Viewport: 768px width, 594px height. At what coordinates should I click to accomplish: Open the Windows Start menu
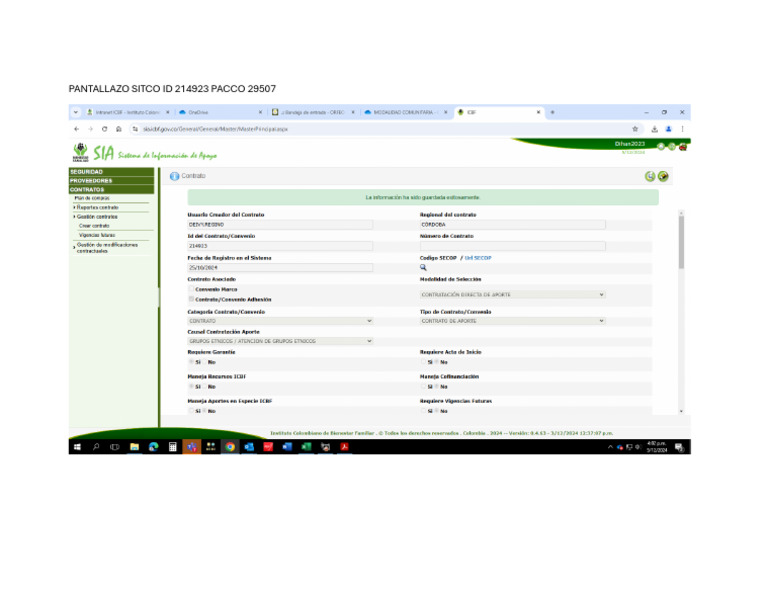pos(77,447)
